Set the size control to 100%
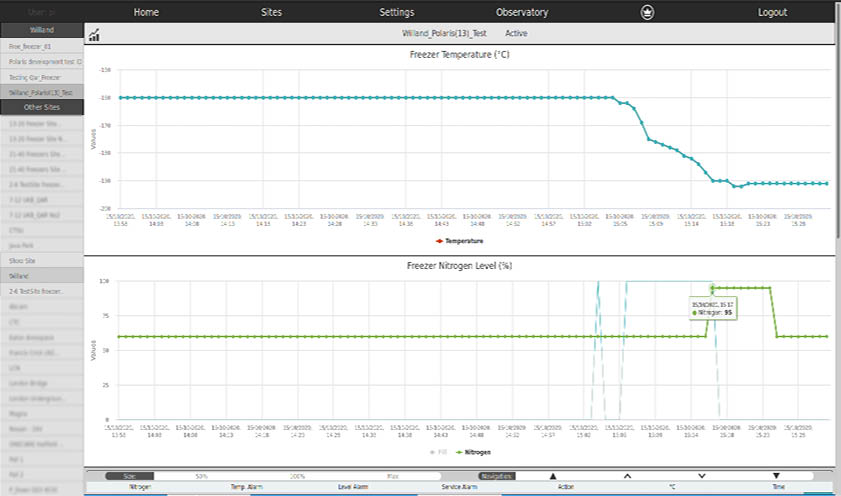 [x=299, y=477]
